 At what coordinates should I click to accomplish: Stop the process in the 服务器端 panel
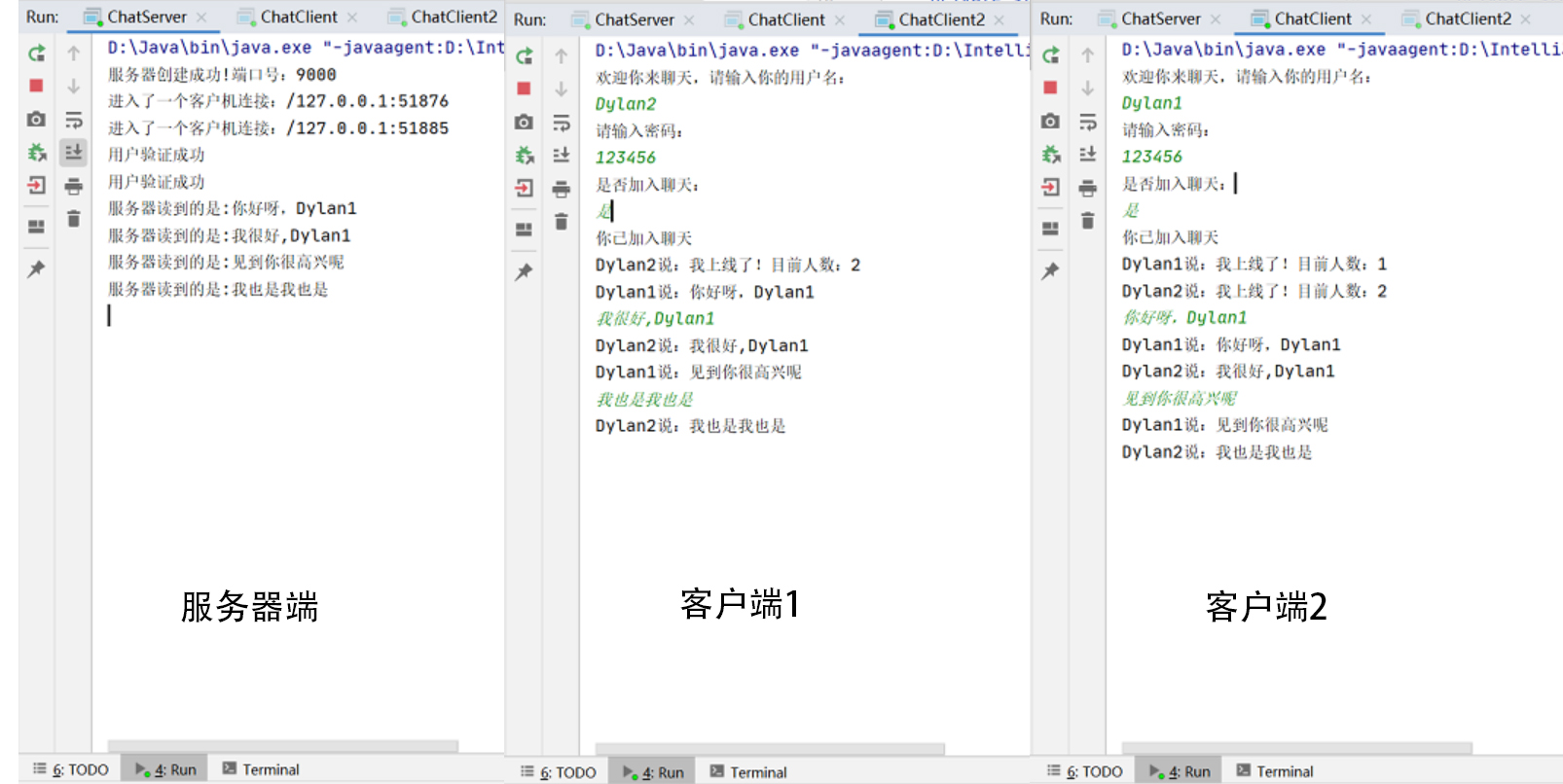(36, 86)
